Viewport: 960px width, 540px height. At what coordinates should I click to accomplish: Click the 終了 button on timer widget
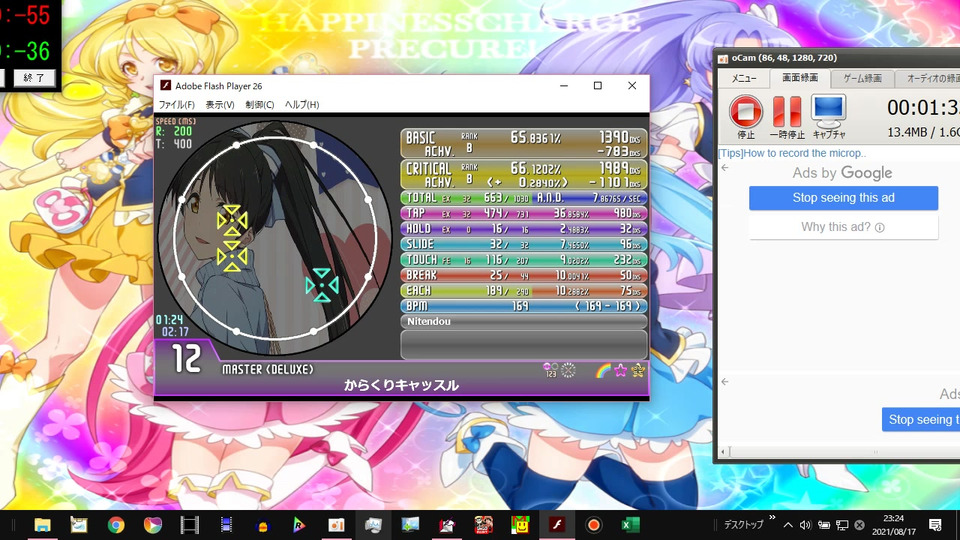pyautogui.click(x=34, y=78)
